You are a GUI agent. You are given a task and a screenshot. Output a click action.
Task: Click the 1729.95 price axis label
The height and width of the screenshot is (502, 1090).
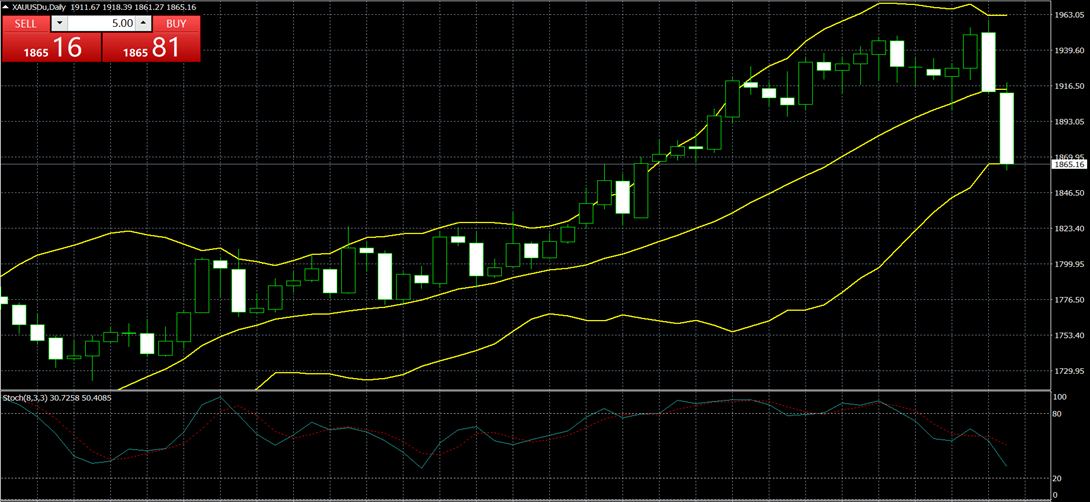point(1069,371)
